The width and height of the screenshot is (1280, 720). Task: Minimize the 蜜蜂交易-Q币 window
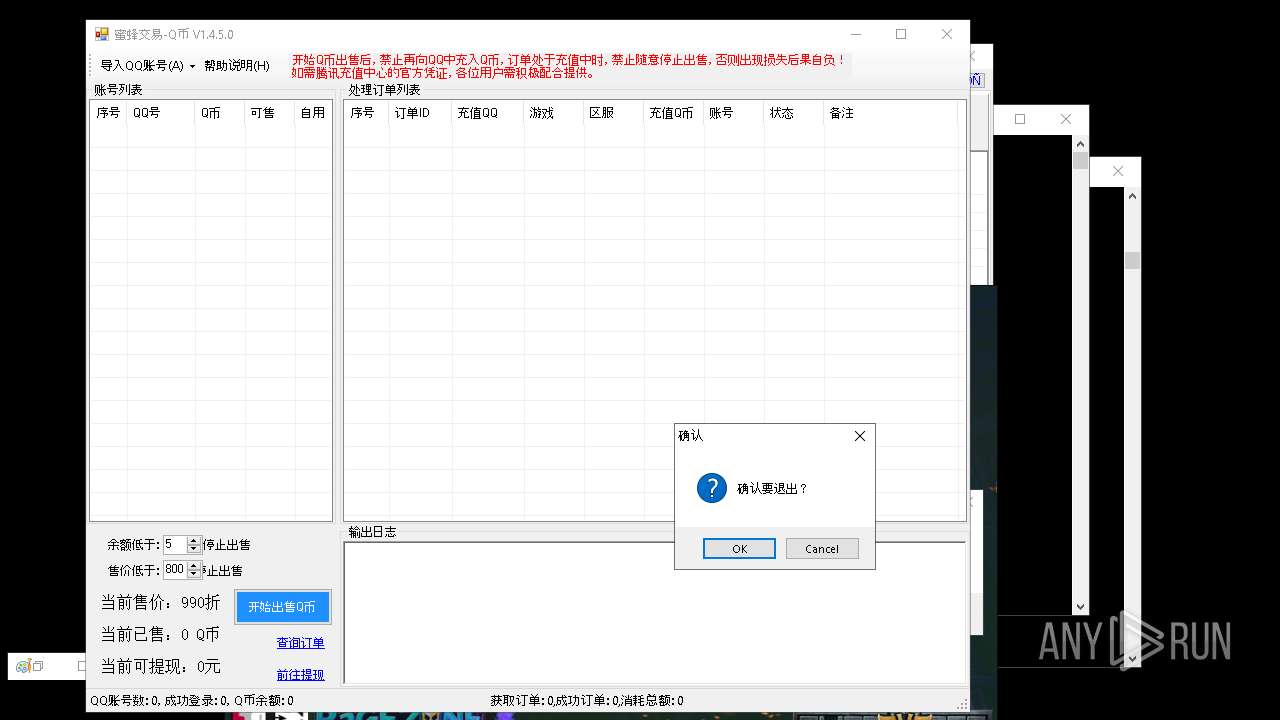(855, 34)
